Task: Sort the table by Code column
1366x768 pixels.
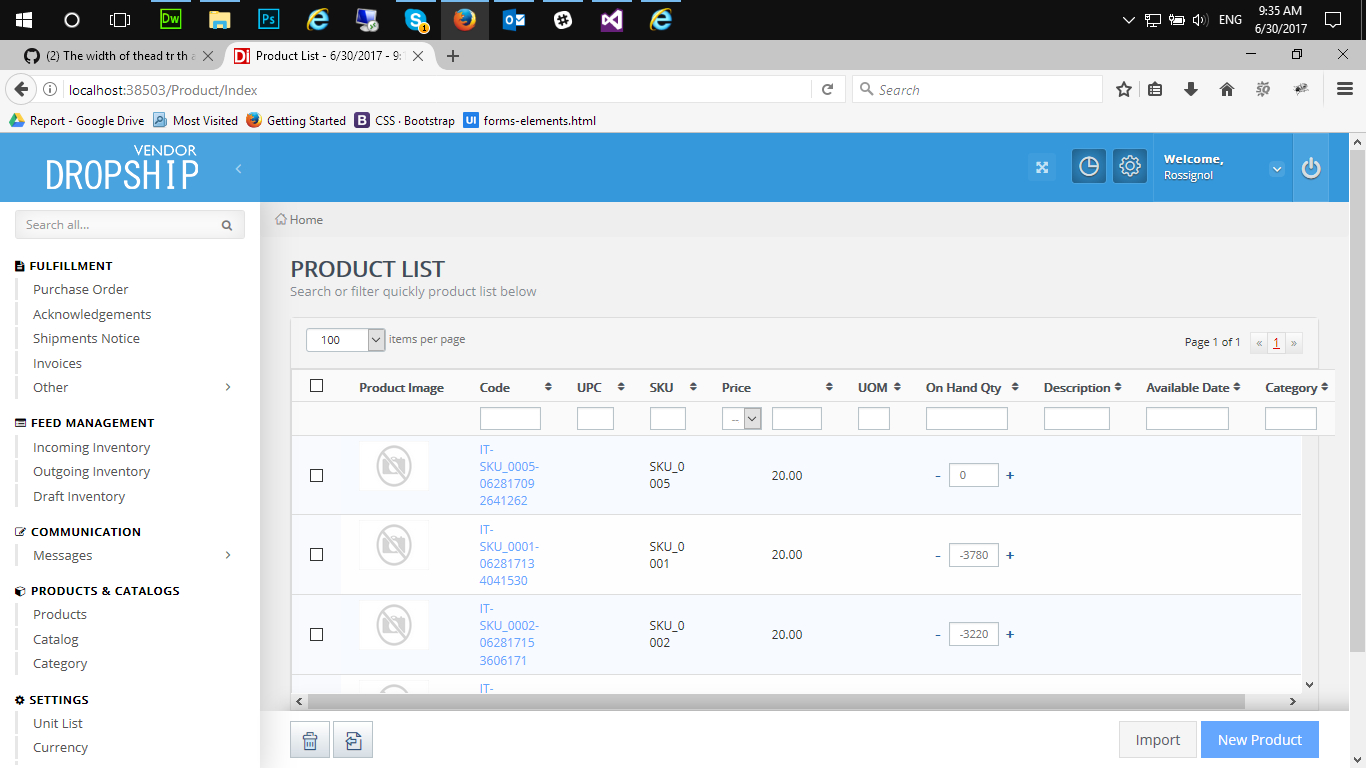Action: (548, 387)
